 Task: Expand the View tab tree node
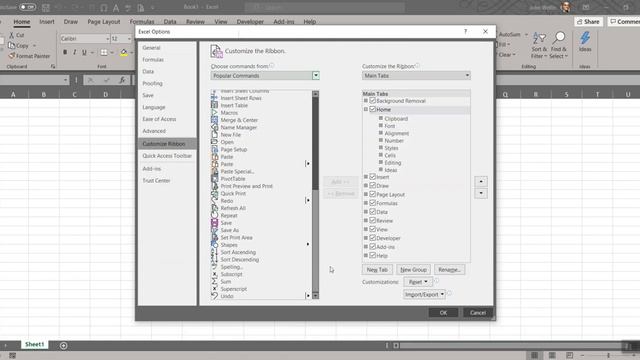pyautogui.click(x=366, y=229)
